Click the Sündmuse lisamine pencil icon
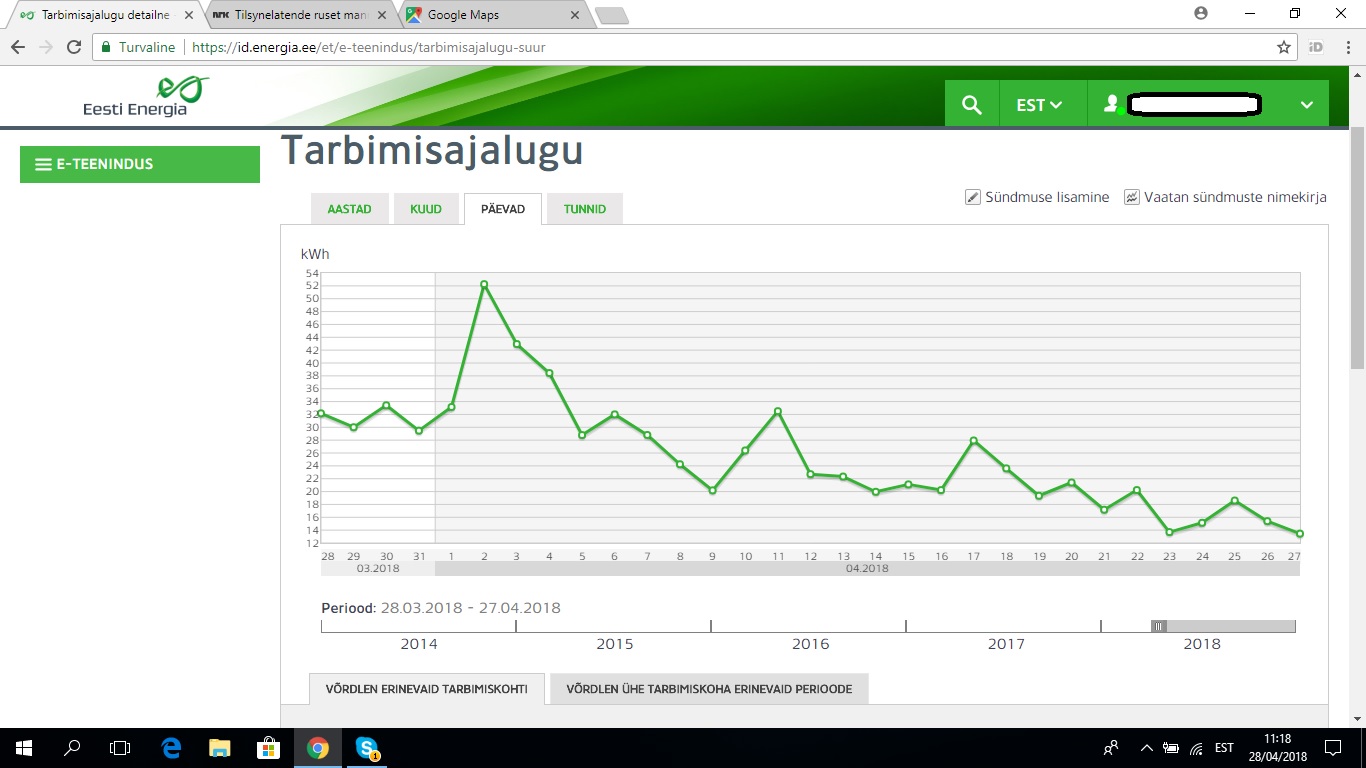 (972, 197)
